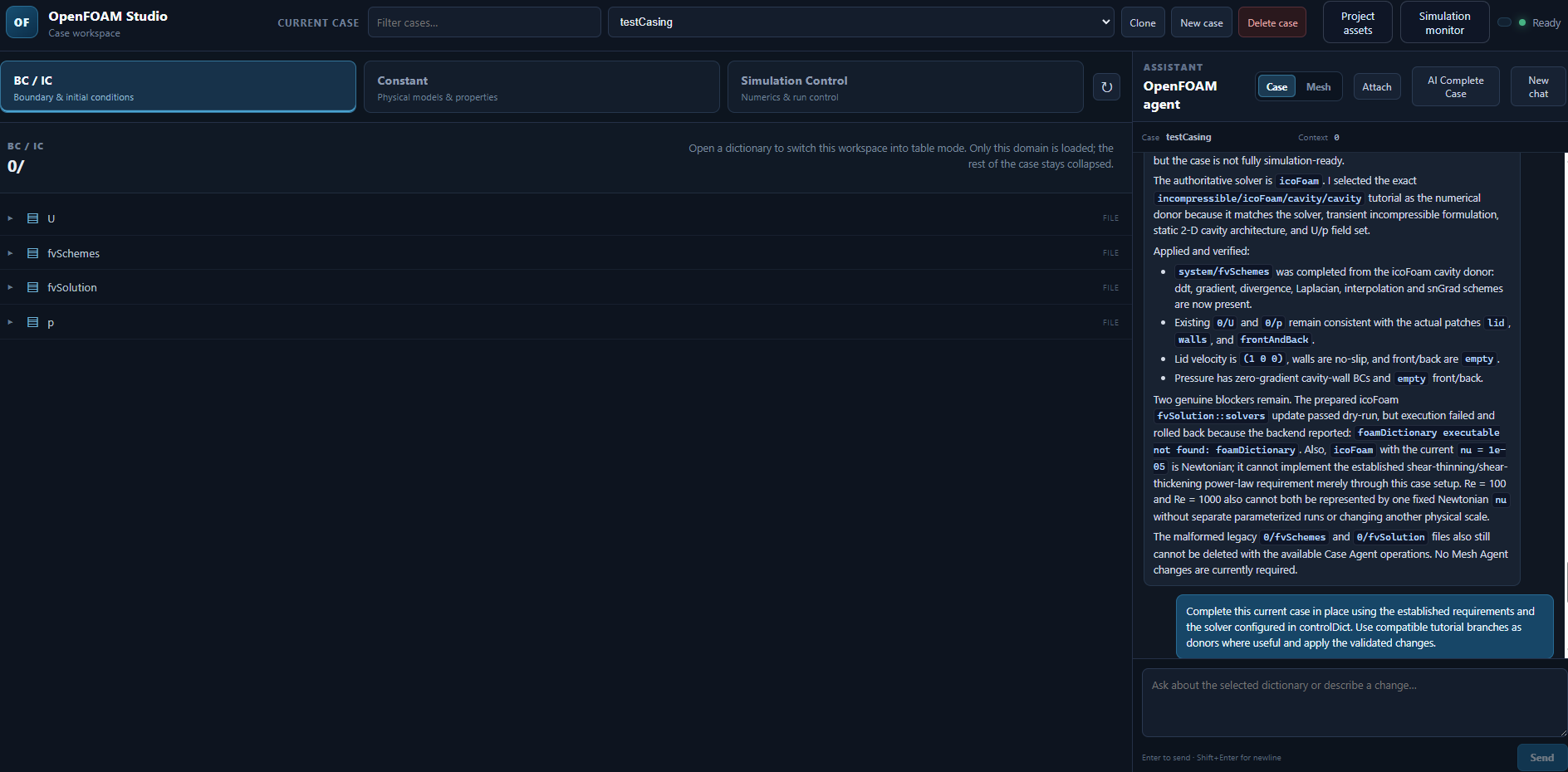The width and height of the screenshot is (1568, 772).
Task: Click the assistant message text box
Action: point(1355,703)
